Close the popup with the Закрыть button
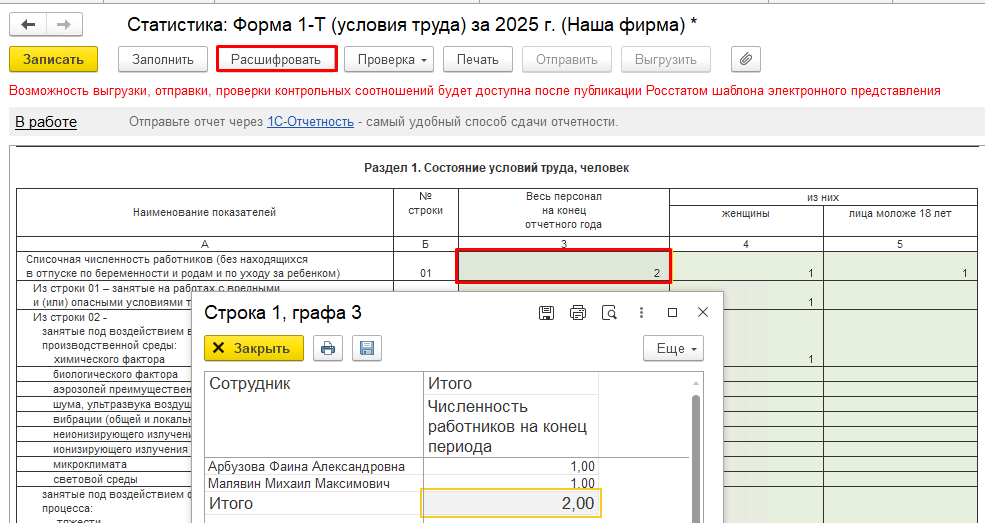Screen dimensions: 985x523 [x=254, y=348]
